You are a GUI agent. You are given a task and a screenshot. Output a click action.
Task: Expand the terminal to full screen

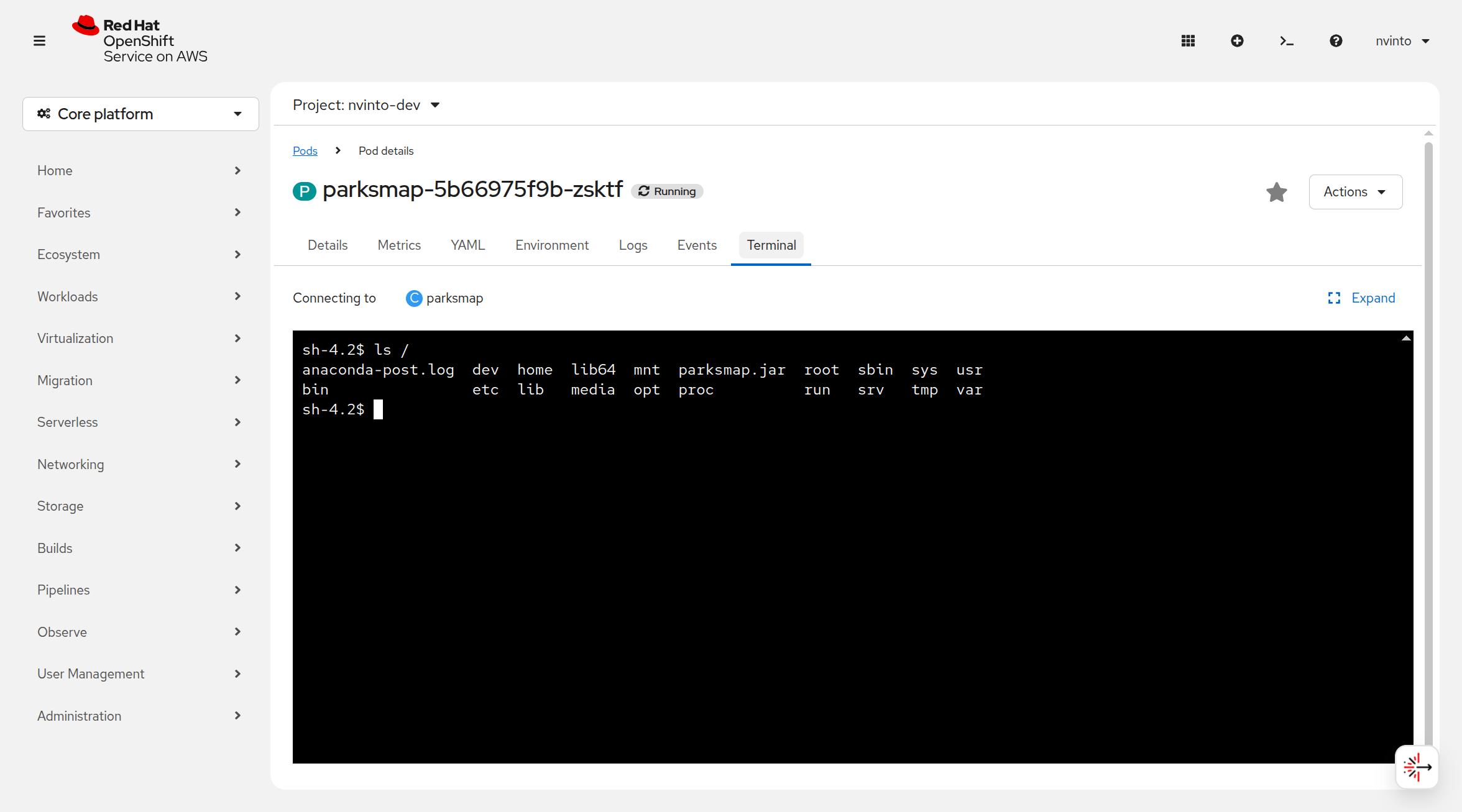point(1361,298)
